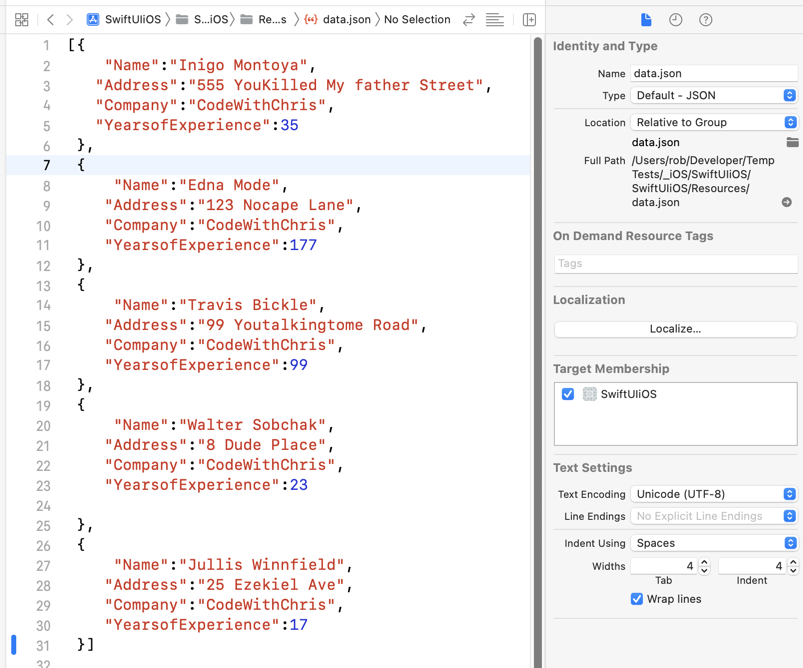Open Indent Using Spaces dropdown

[x=713, y=543]
